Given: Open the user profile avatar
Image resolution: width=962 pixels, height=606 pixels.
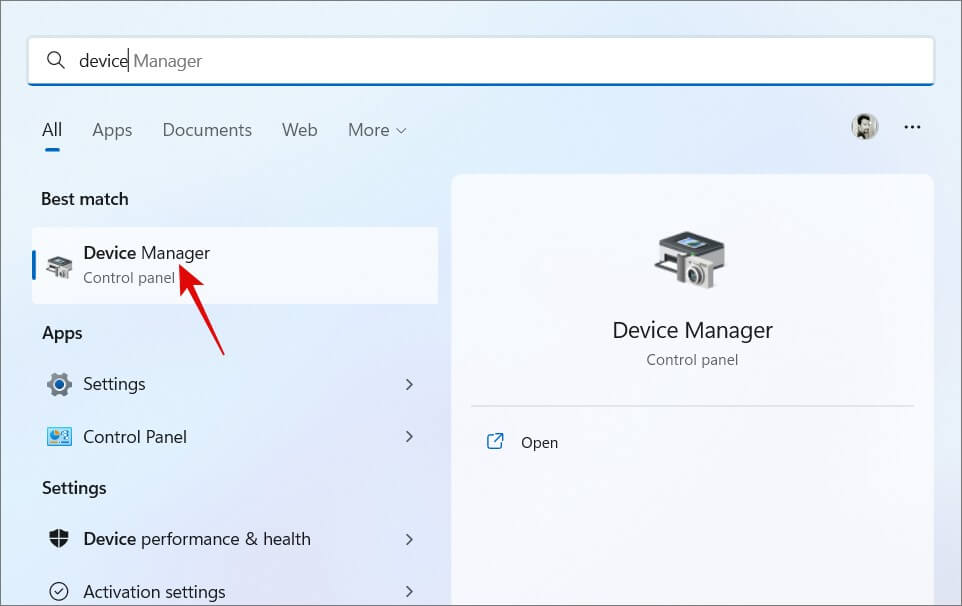Looking at the screenshot, I should (x=864, y=128).
